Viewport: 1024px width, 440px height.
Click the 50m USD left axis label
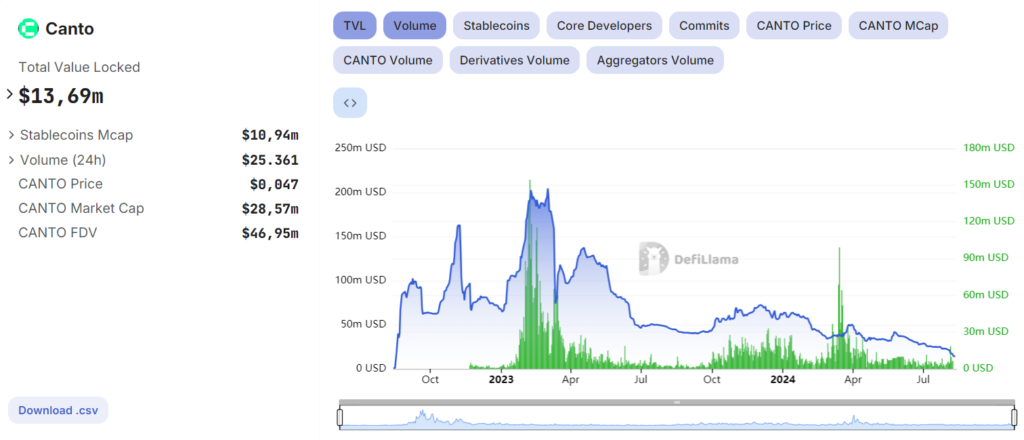pos(362,324)
